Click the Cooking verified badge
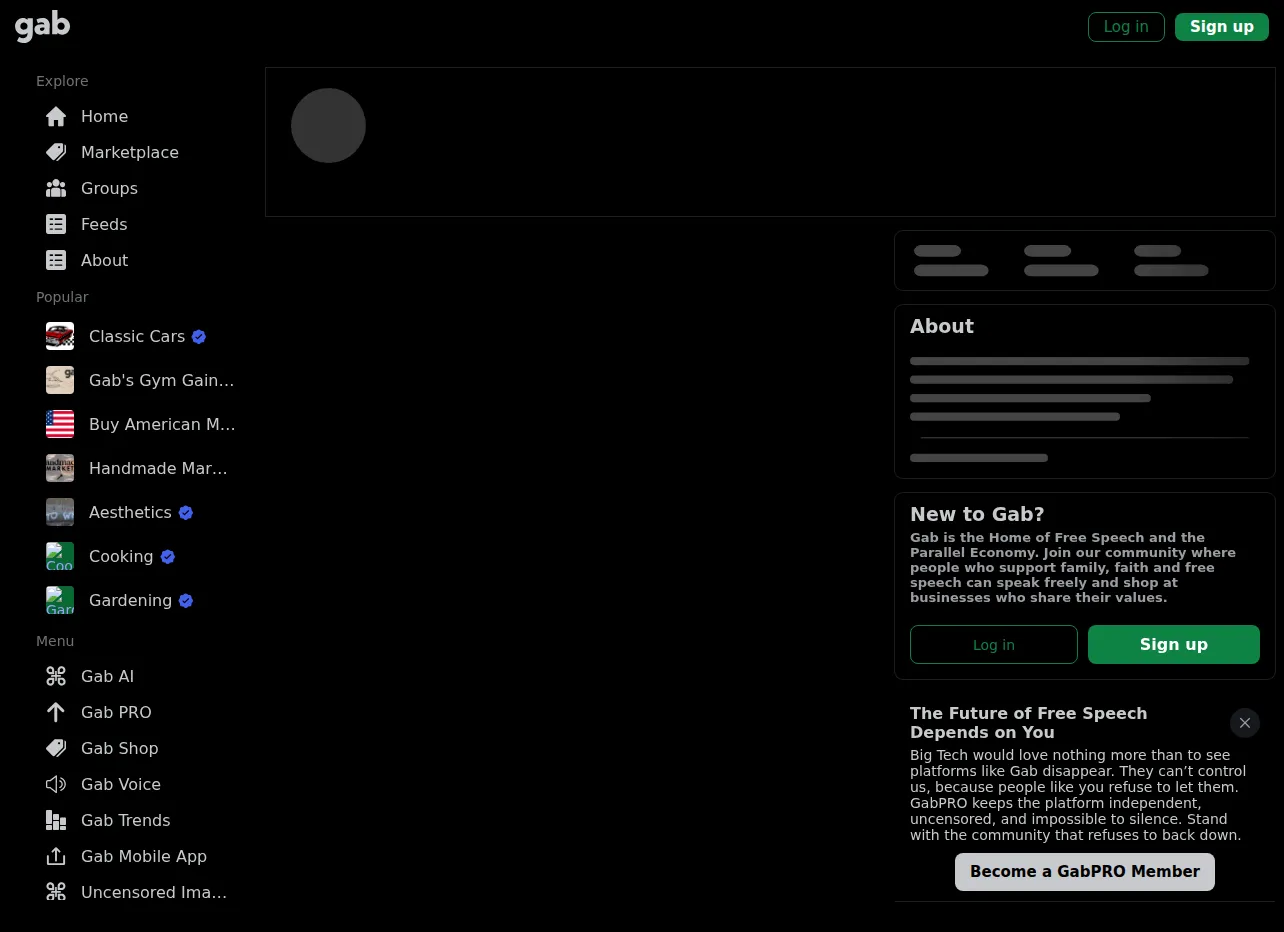 168,557
